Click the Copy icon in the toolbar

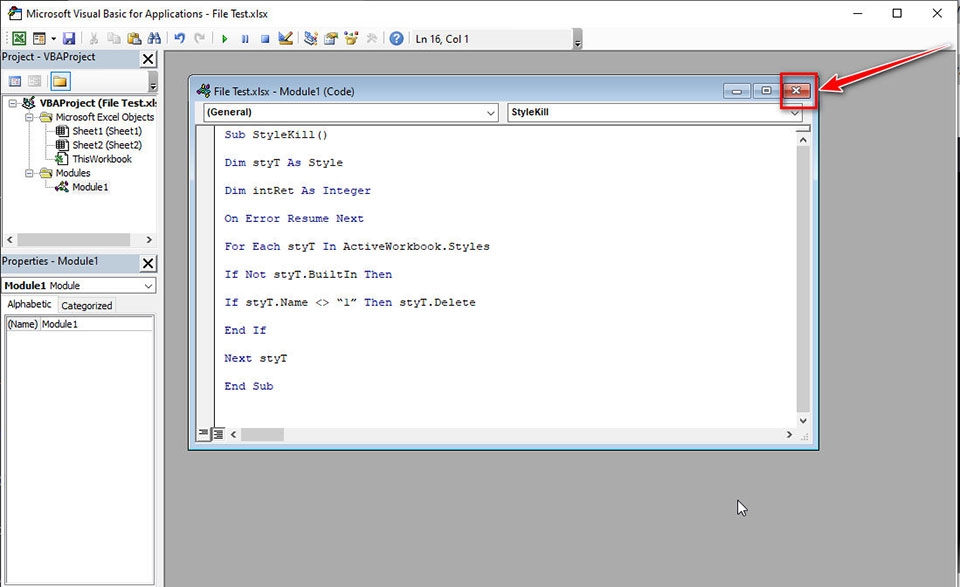[x=114, y=39]
